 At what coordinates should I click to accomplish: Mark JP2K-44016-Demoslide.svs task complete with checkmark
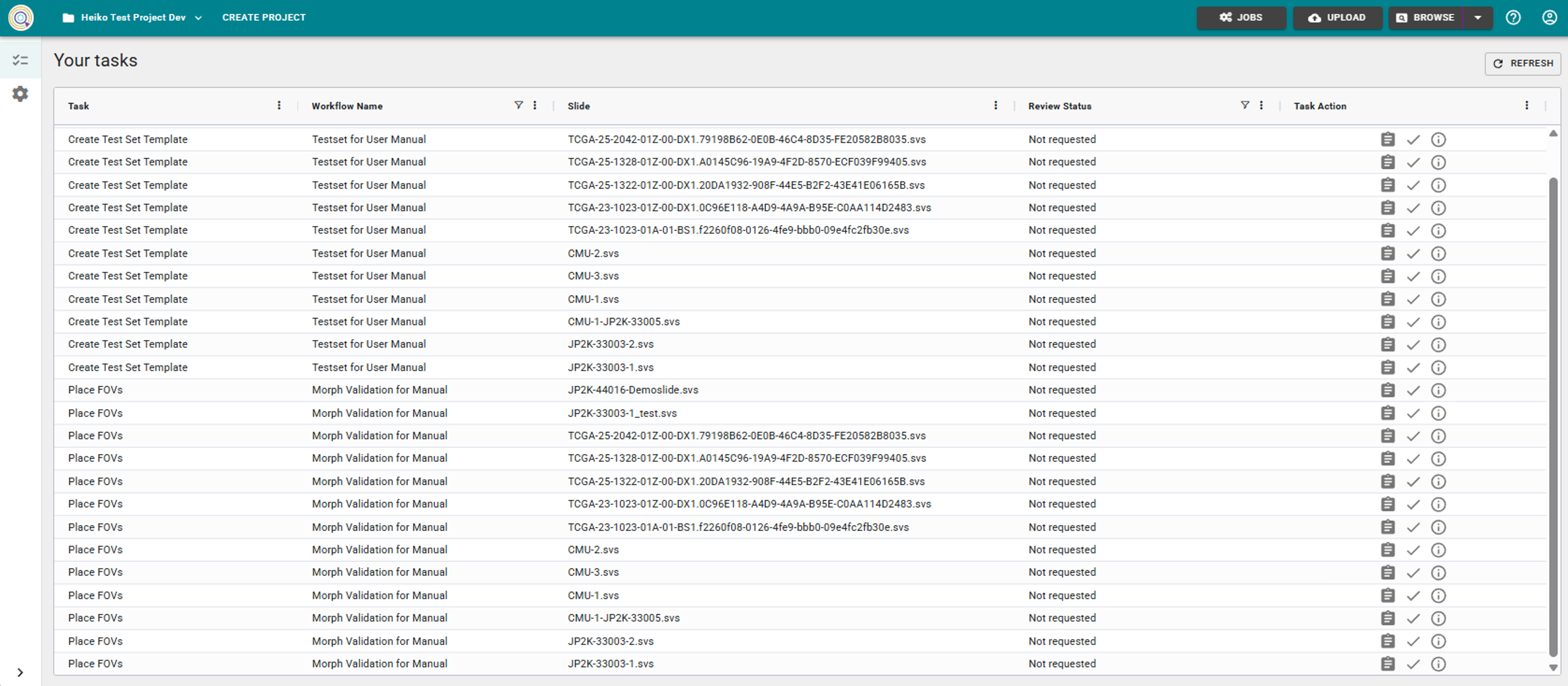pyautogui.click(x=1413, y=390)
